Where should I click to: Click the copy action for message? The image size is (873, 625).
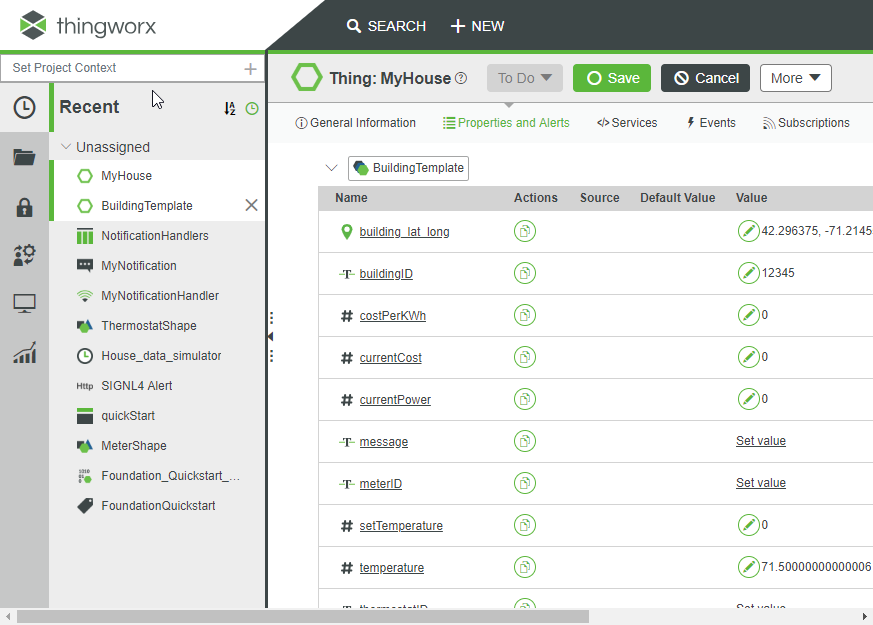(x=524, y=441)
